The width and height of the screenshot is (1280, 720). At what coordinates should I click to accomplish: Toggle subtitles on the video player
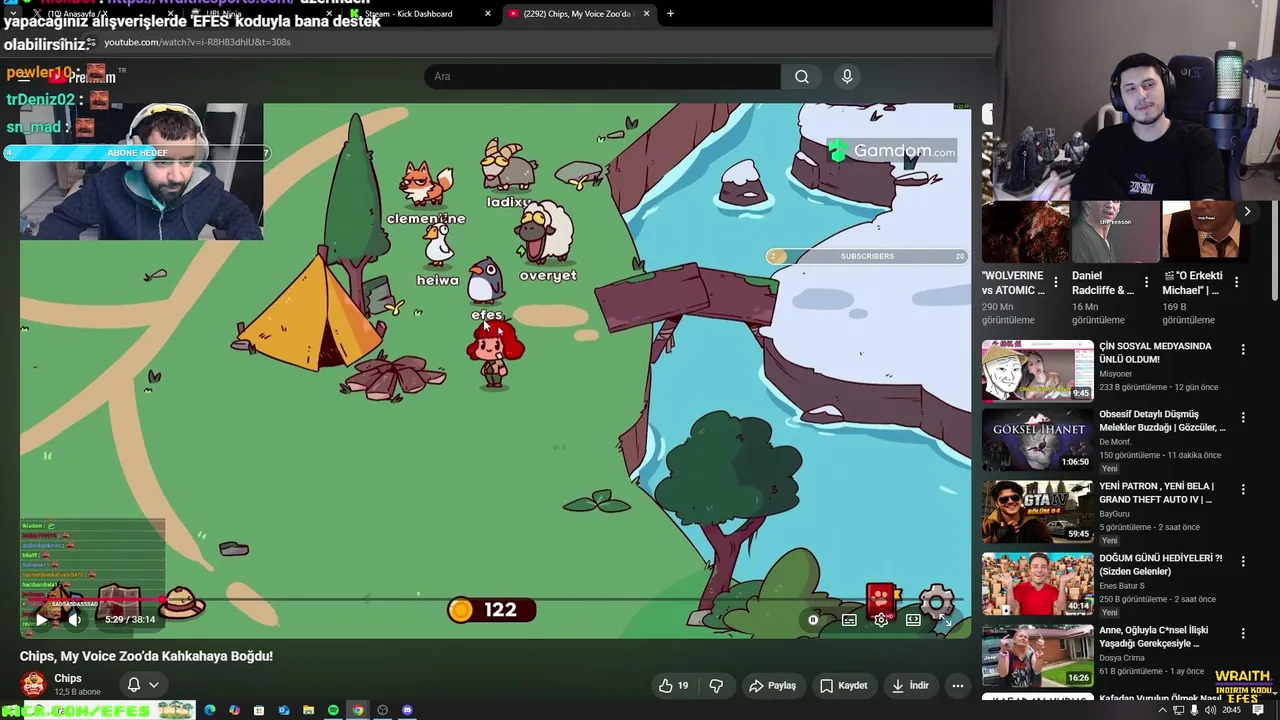(849, 620)
